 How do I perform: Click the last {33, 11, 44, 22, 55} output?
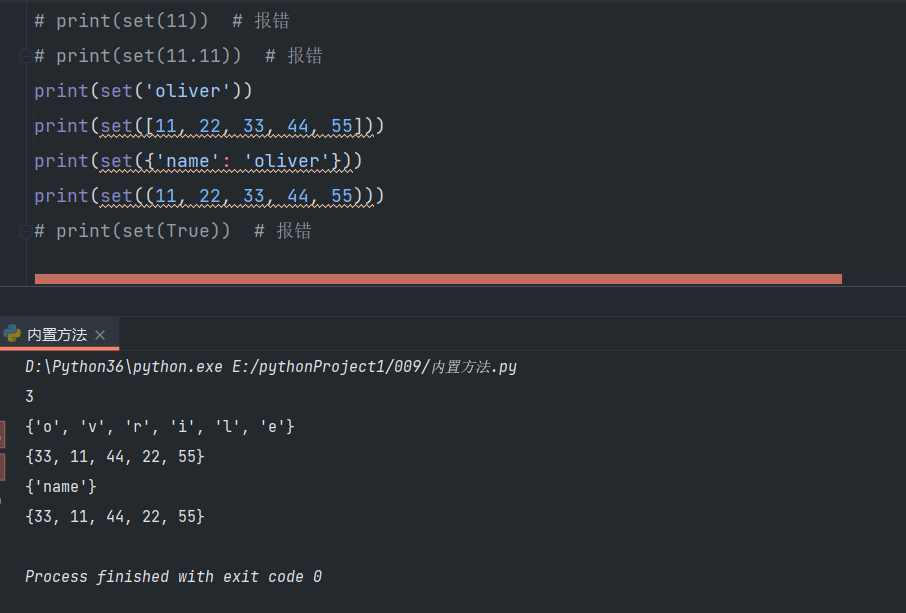115,517
